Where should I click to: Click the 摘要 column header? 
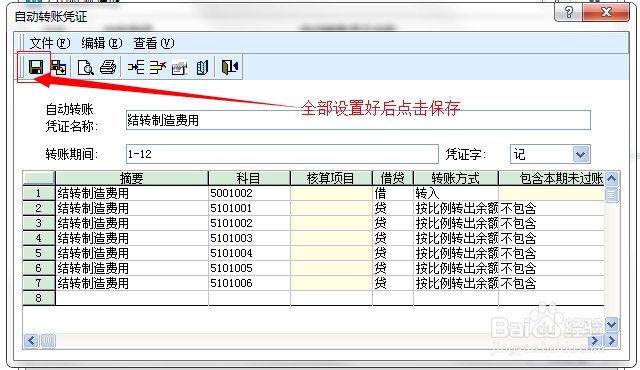point(131,178)
